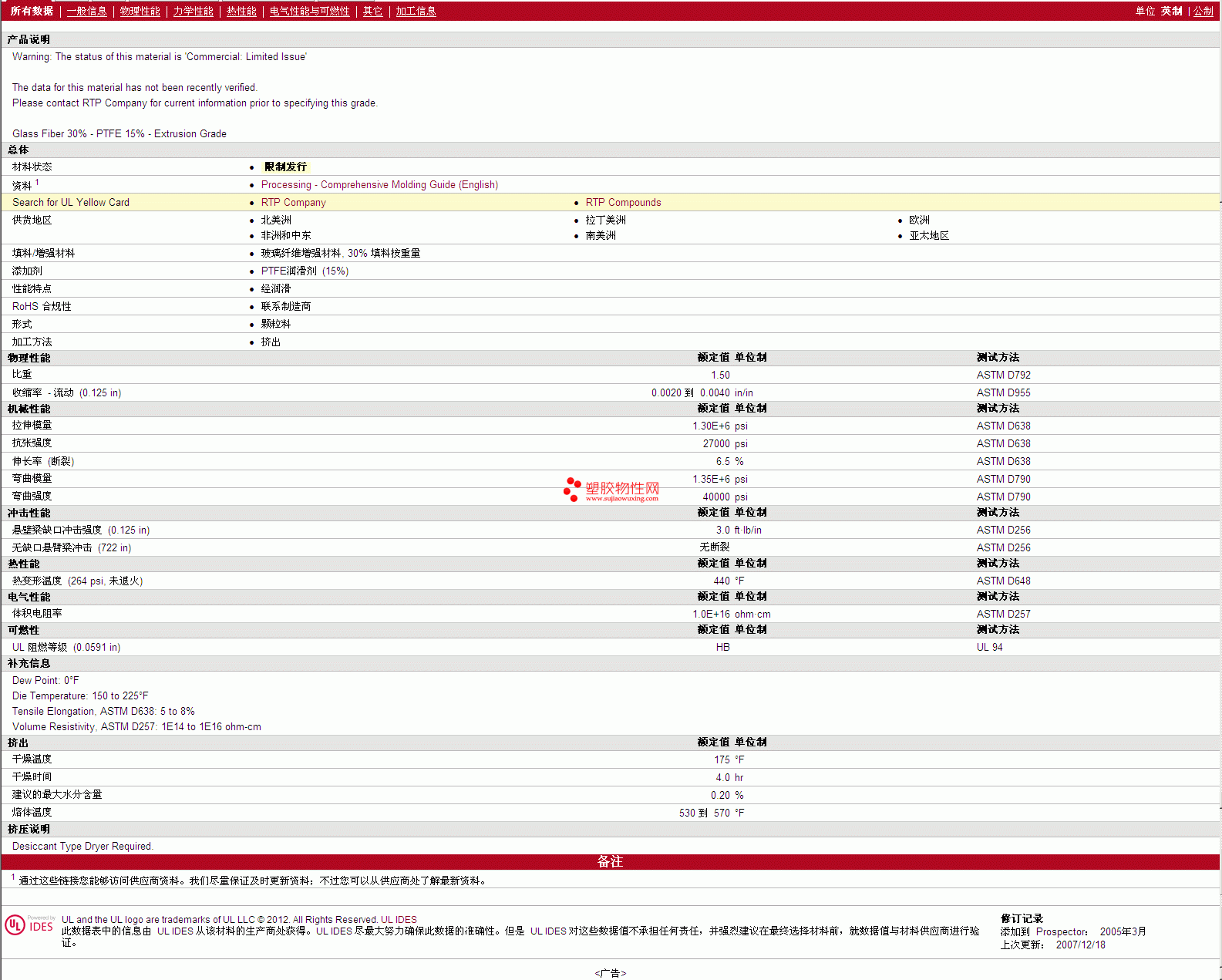The width and height of the screenshot is (1222, 980).
Task: Click the 拉丁美洲 availability region
Action: [x=605, y=220]
